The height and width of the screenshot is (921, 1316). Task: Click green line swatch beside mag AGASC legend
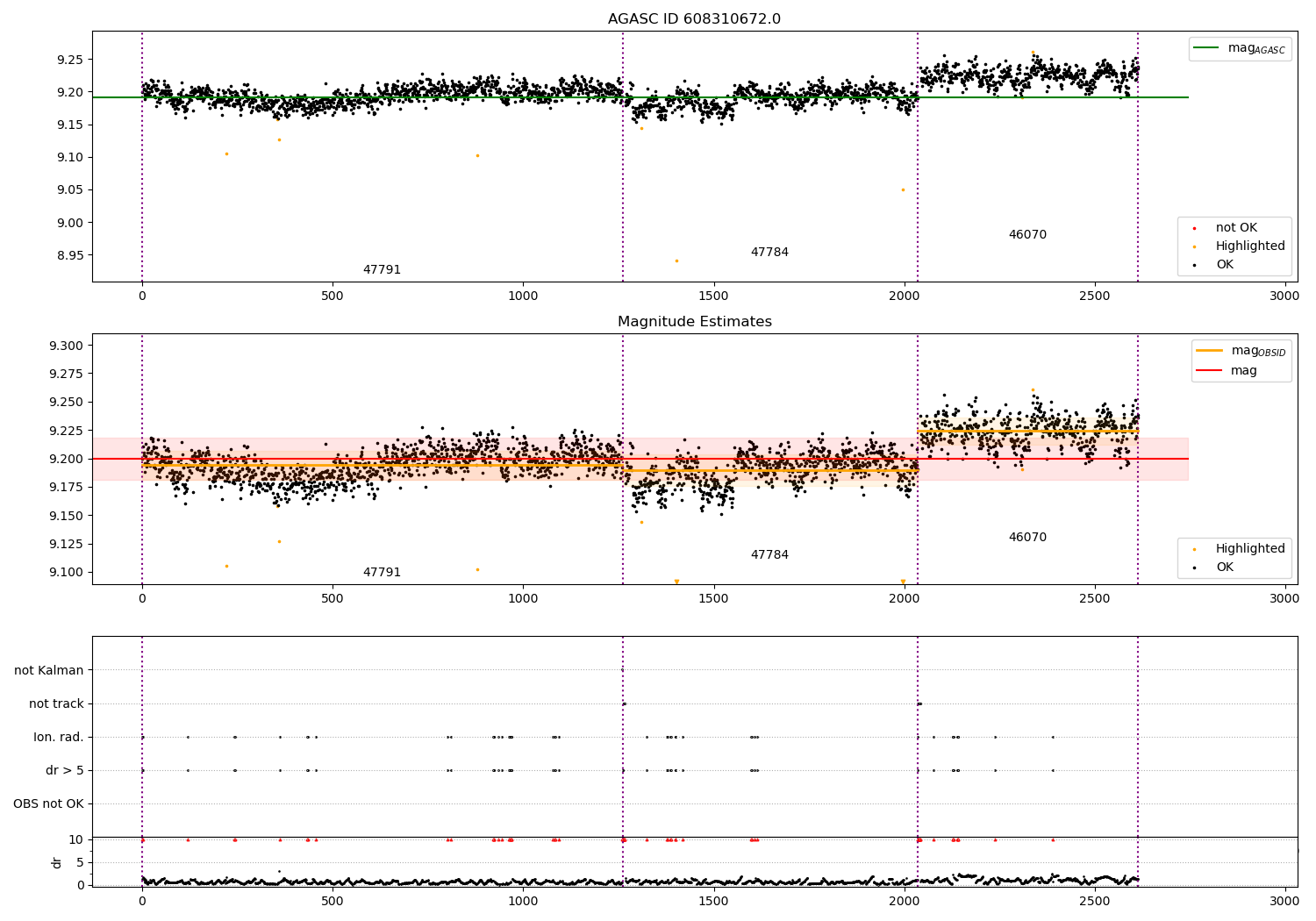1206,48
